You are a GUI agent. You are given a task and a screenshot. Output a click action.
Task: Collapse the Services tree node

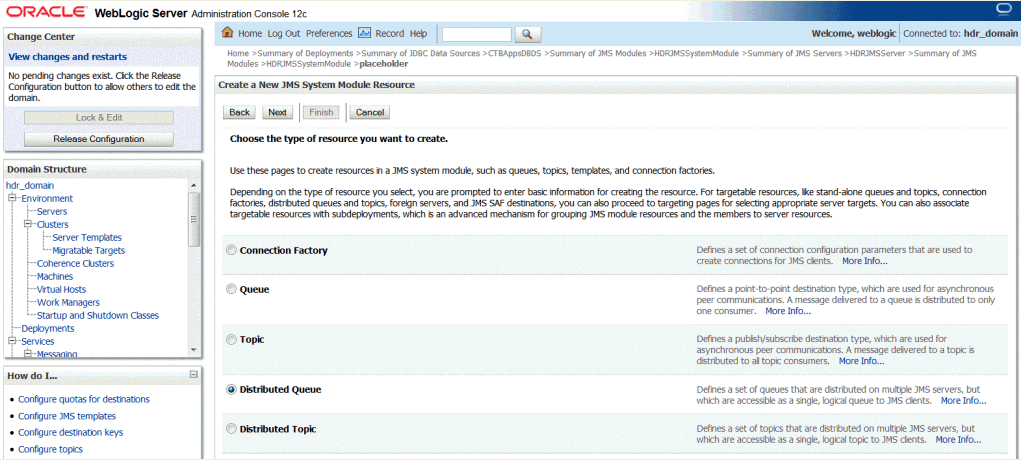point(11,341)
